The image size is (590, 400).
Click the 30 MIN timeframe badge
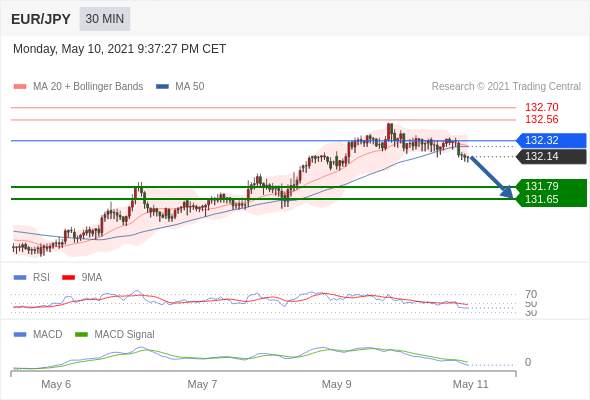pyautogui.click(x=105, y=19)
